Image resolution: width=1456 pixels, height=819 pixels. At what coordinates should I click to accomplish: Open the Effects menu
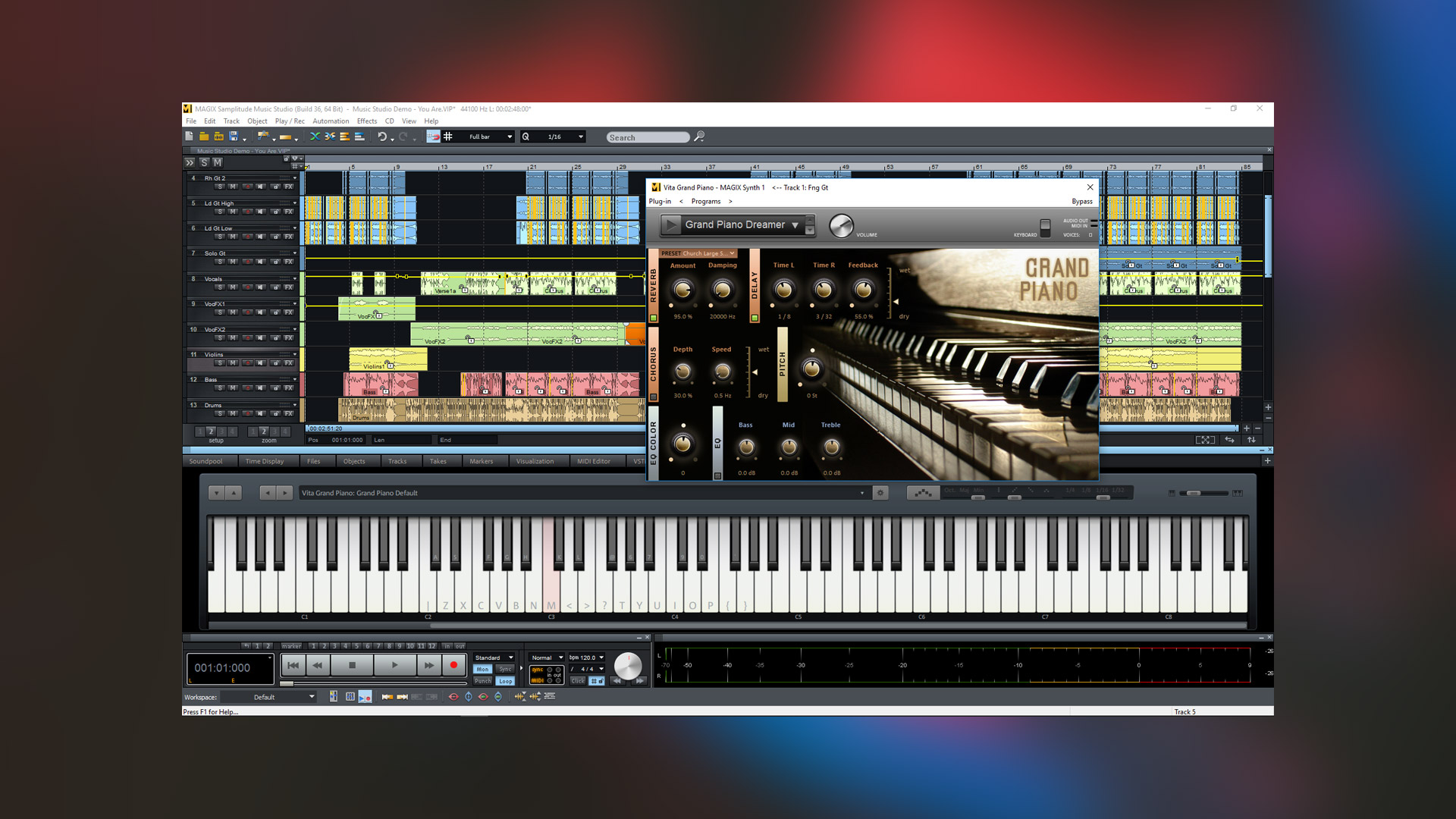[367, 121]
